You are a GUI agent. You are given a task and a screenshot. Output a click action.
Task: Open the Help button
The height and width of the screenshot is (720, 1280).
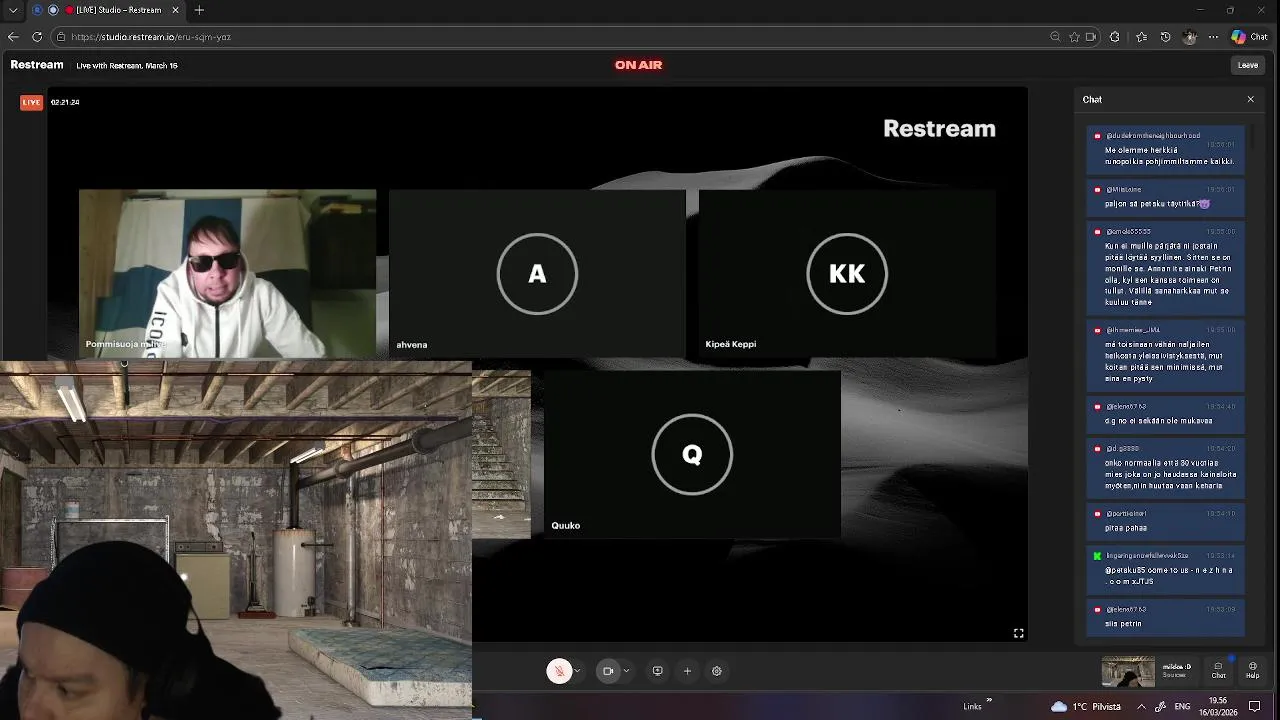tap(1253, 670)
